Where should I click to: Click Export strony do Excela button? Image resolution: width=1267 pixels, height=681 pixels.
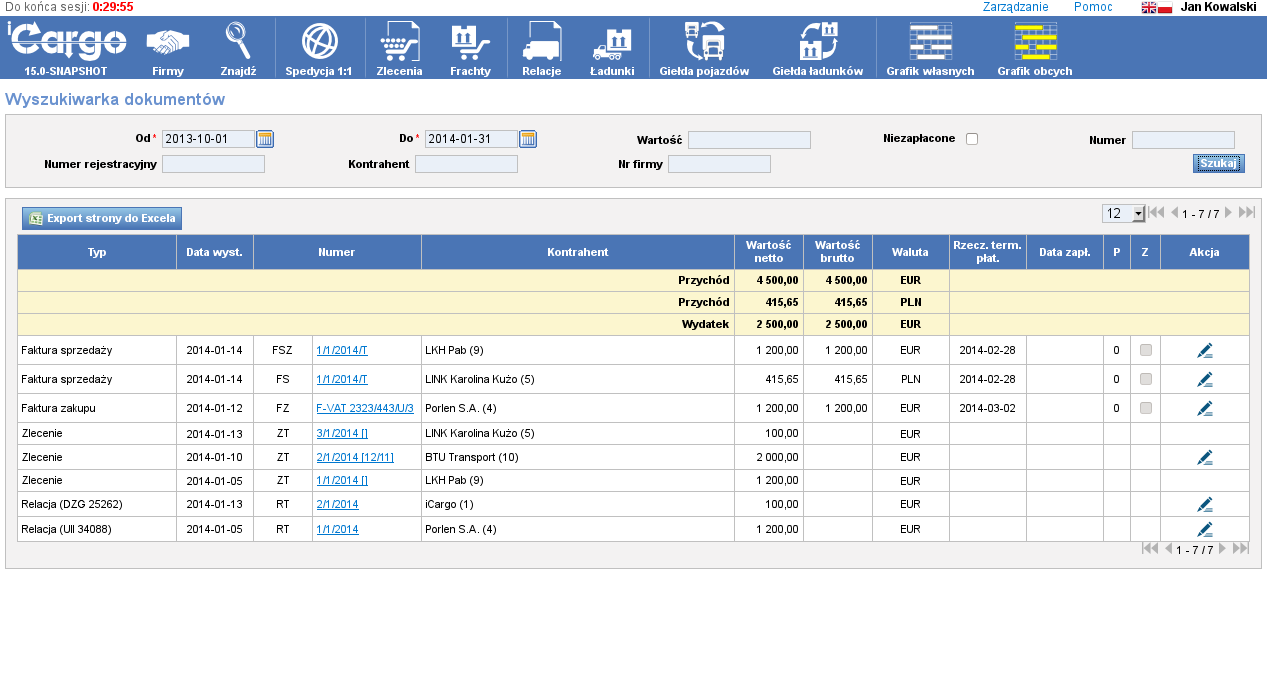pos(102,218)
